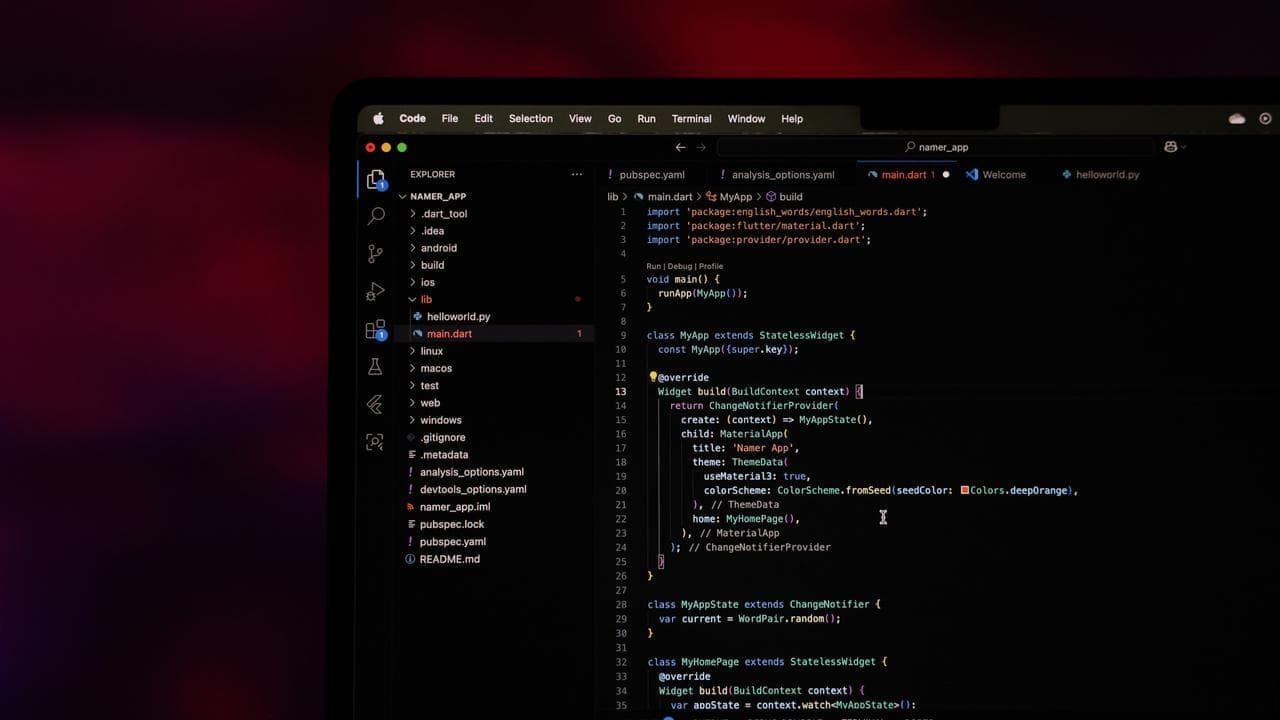This screenshot has width=1280, height=720.
Task: Click the unsaved dot on the main.dart tab
Action: 946,175
